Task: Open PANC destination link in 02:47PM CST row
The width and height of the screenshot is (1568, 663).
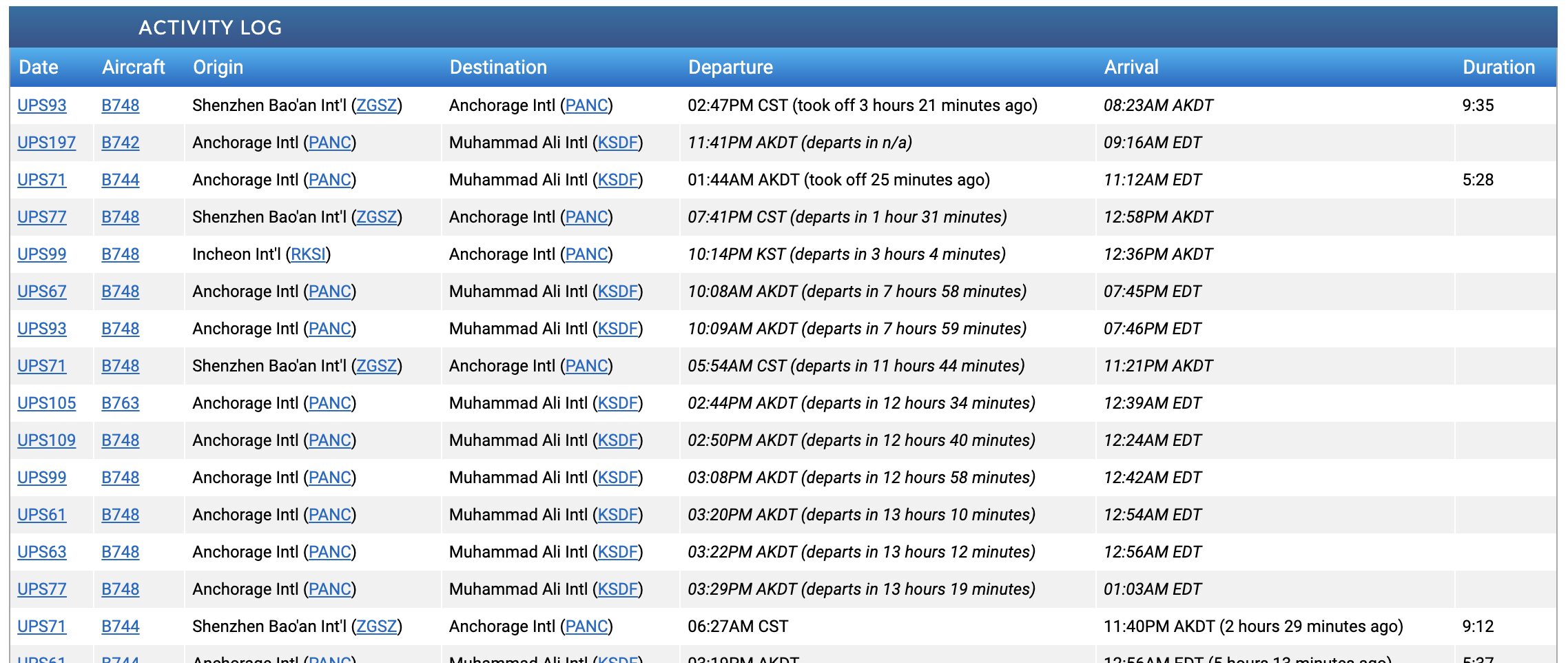Action: click(x=587, y=105)
